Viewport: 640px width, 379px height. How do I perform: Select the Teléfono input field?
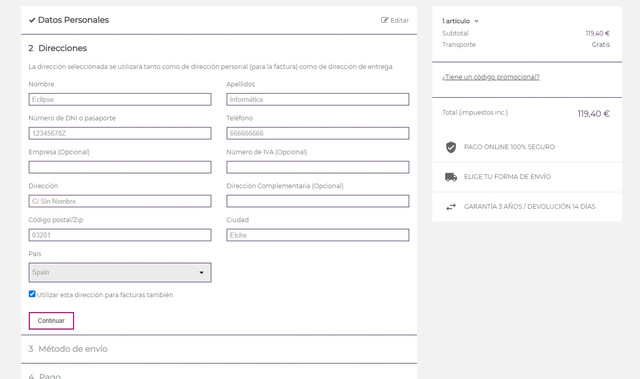pos(318,133)
